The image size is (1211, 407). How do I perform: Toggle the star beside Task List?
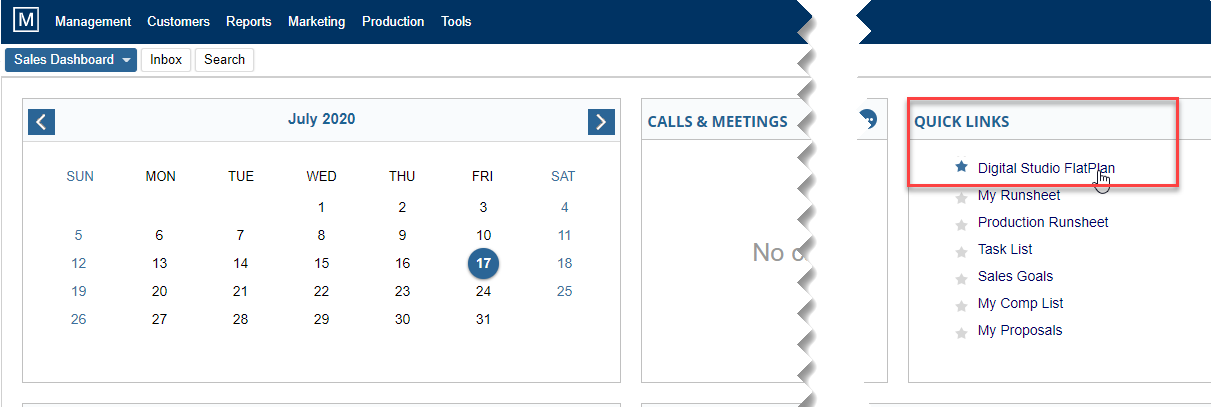click(962, 250)
